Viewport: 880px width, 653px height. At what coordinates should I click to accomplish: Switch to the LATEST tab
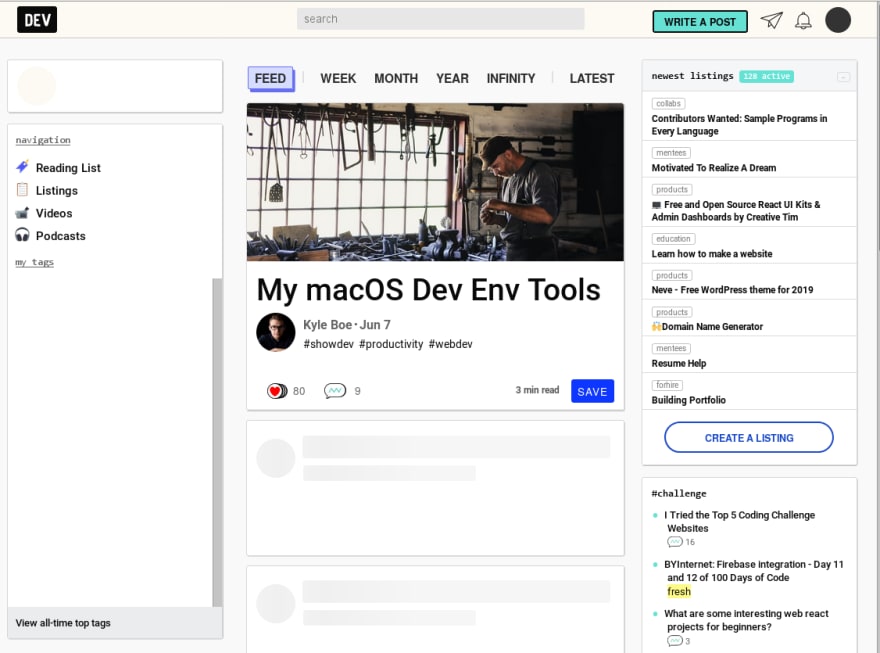[592, 79]
